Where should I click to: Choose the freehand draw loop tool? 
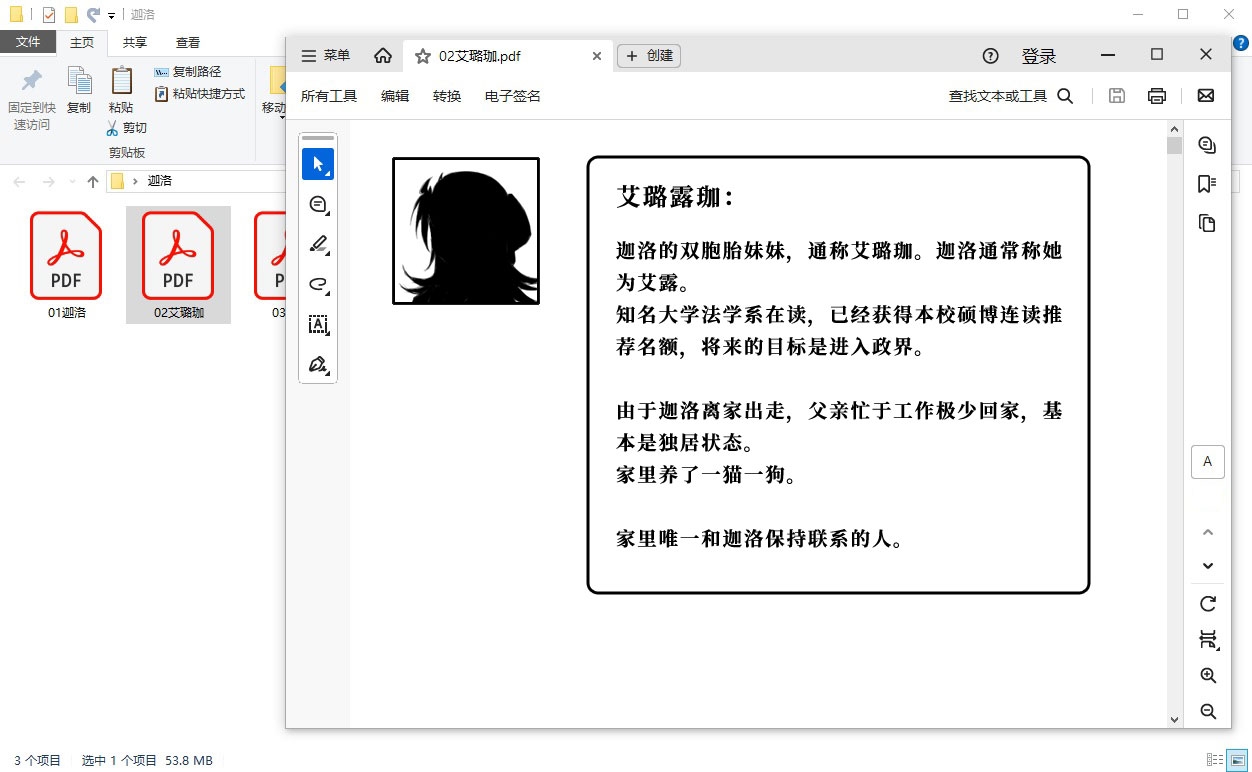318,285
